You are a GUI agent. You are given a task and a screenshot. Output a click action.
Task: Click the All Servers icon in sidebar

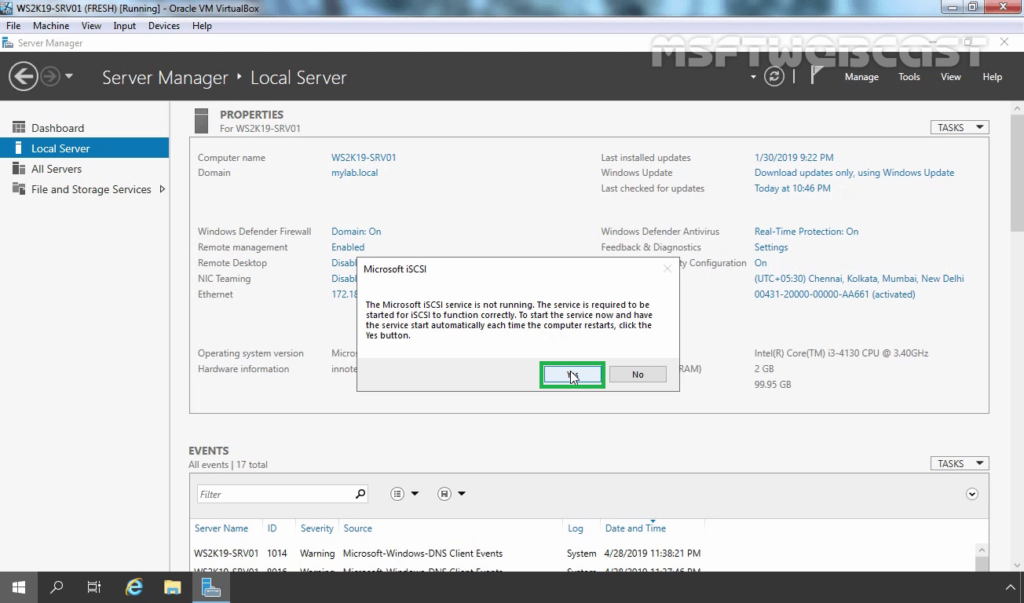click(x=18, y=168)
